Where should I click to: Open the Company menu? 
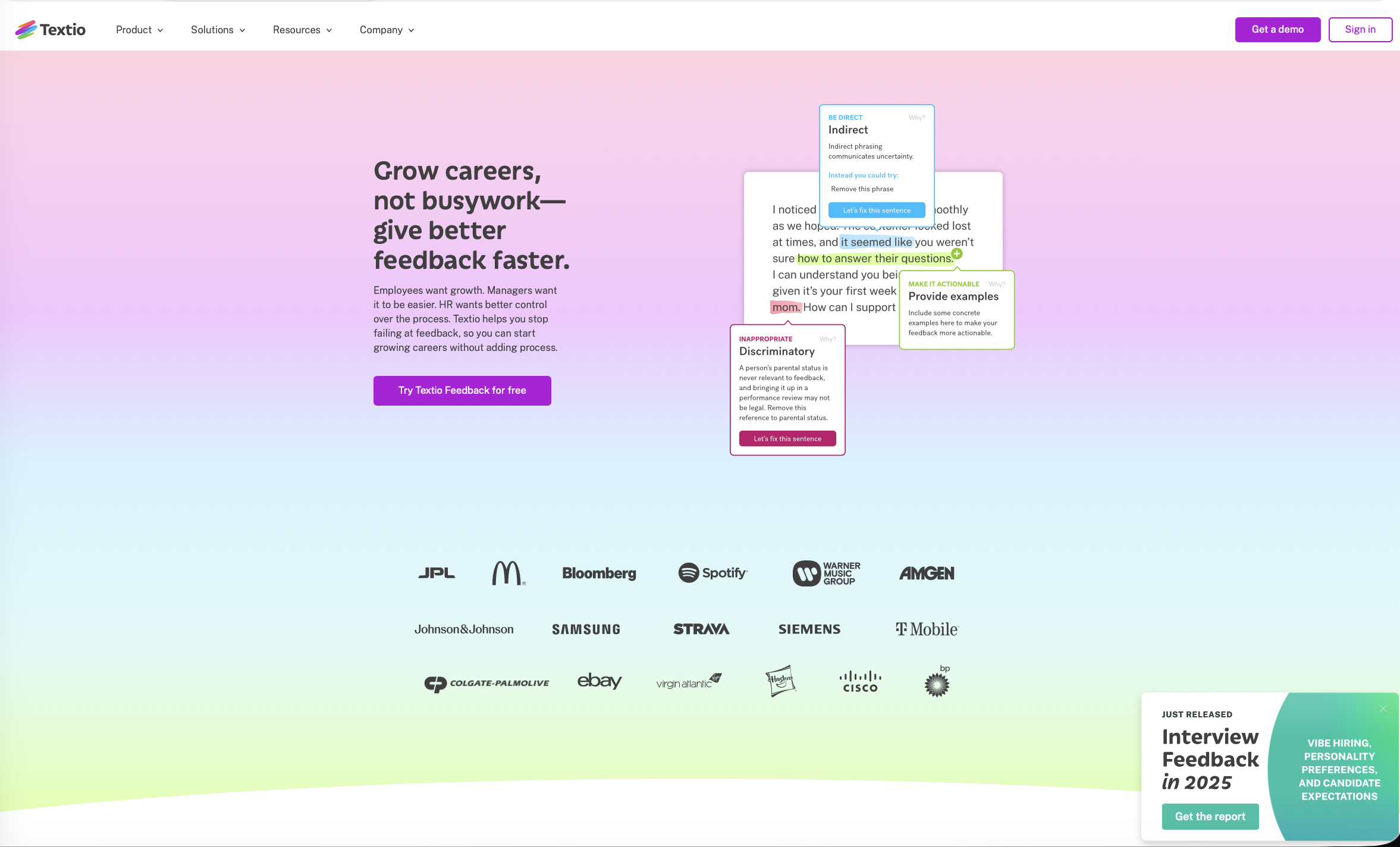coord(387,30)
